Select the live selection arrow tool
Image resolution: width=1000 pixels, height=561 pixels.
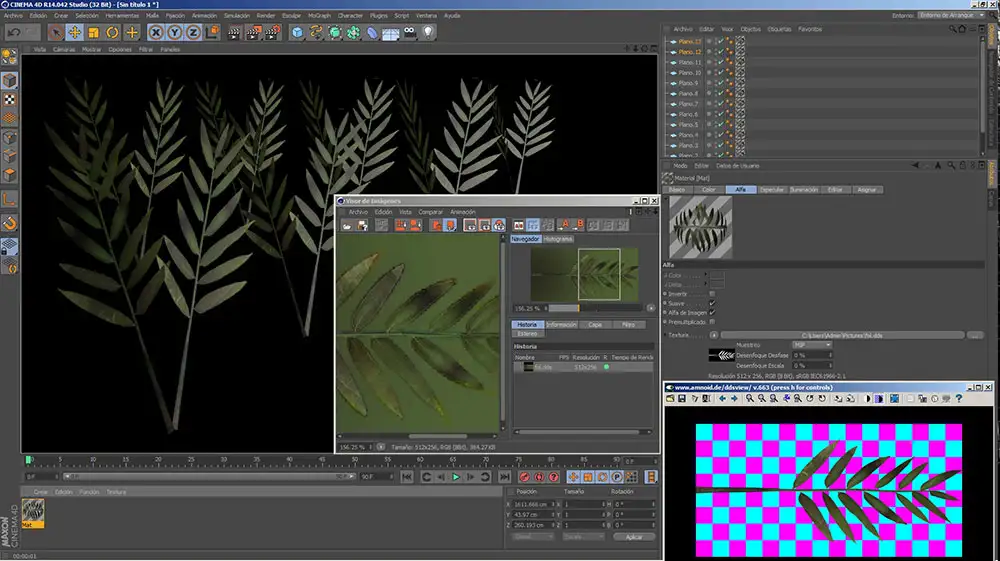click(x=55, y=32)
